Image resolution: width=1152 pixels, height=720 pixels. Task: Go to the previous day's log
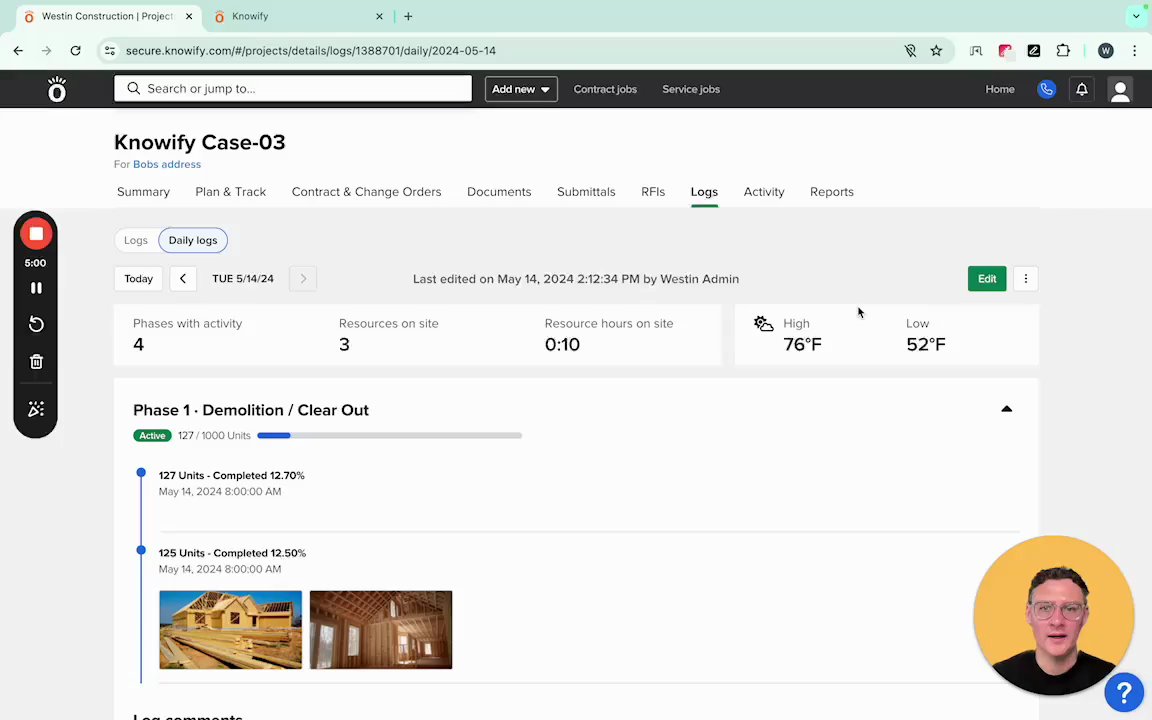click(x=183, y=279)
